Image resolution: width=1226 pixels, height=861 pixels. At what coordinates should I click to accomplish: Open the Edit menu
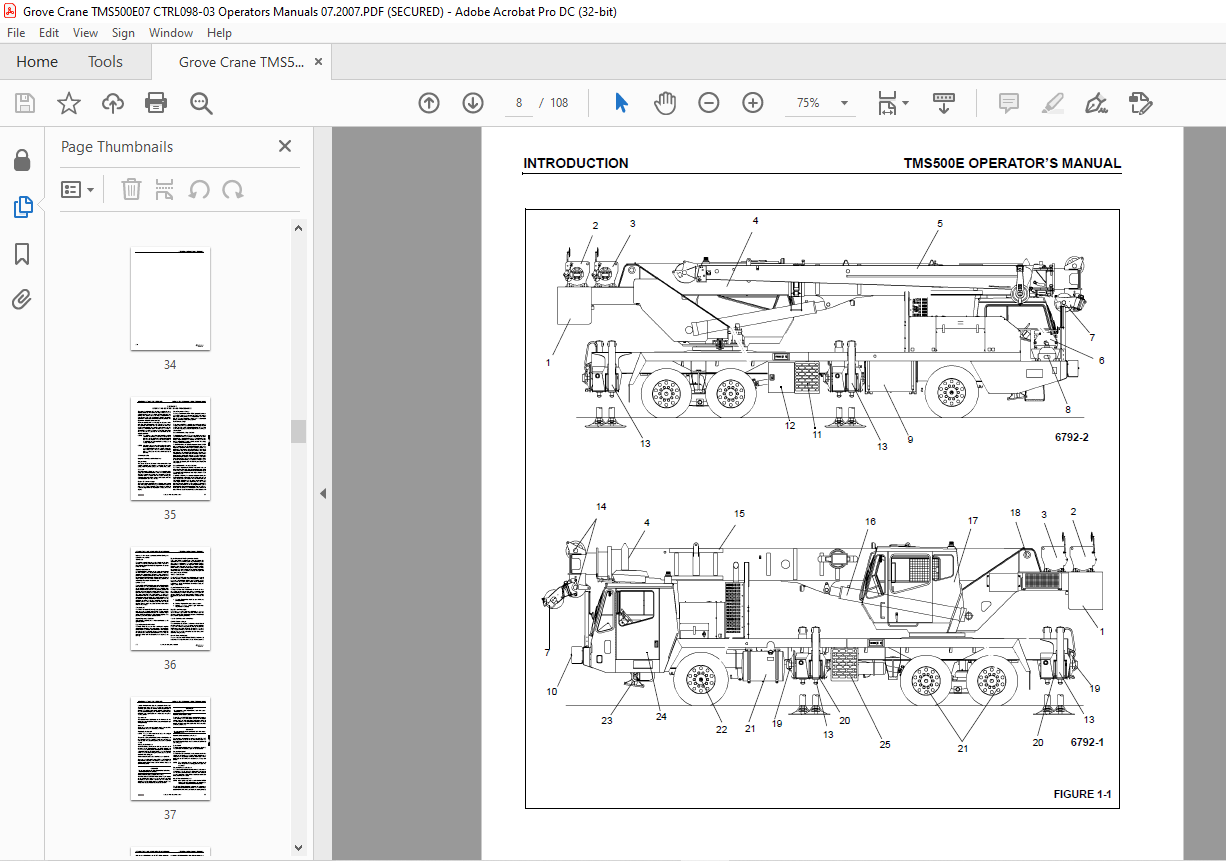tap(49, 33)
